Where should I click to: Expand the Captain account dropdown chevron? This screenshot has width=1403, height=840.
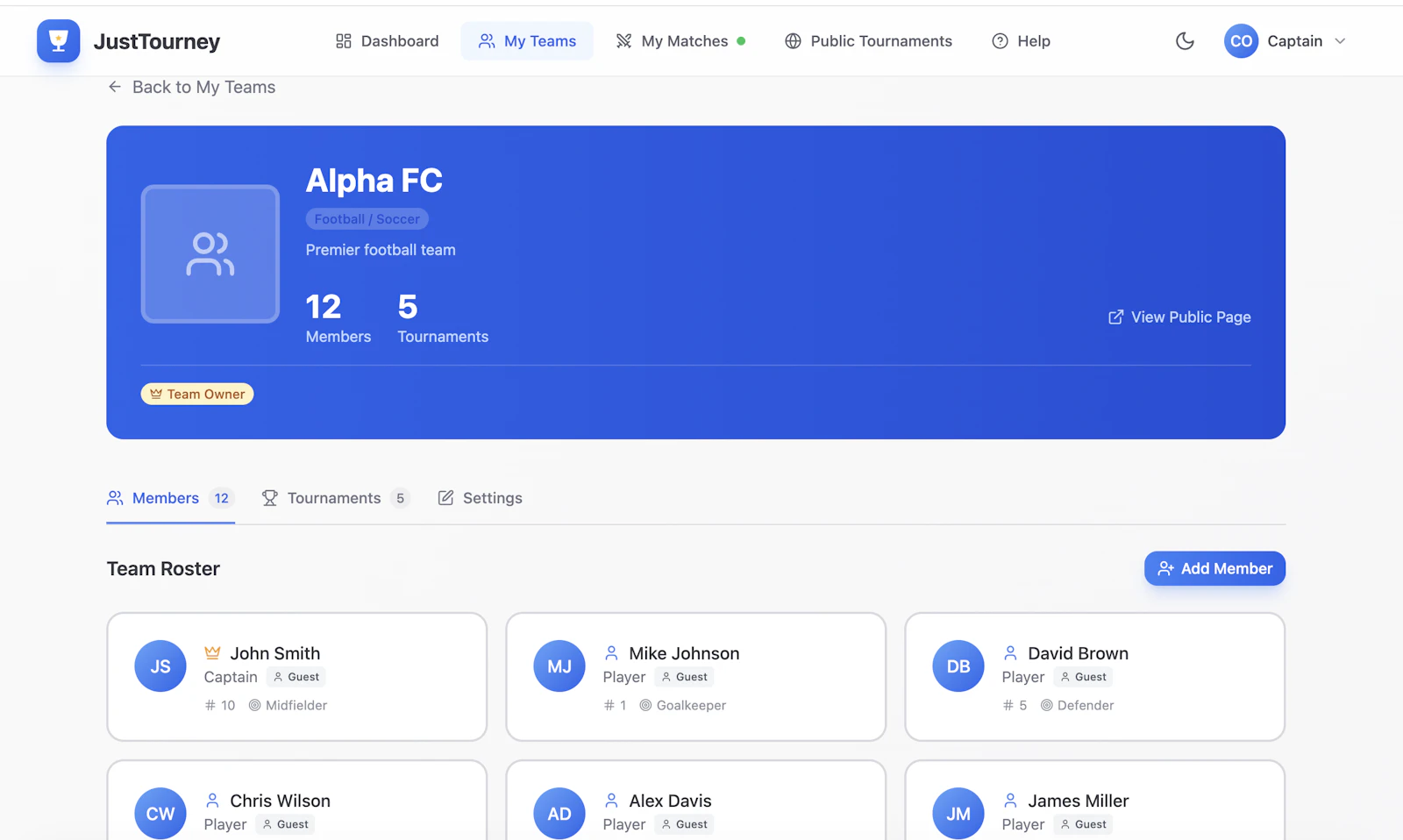point(1340,41)
